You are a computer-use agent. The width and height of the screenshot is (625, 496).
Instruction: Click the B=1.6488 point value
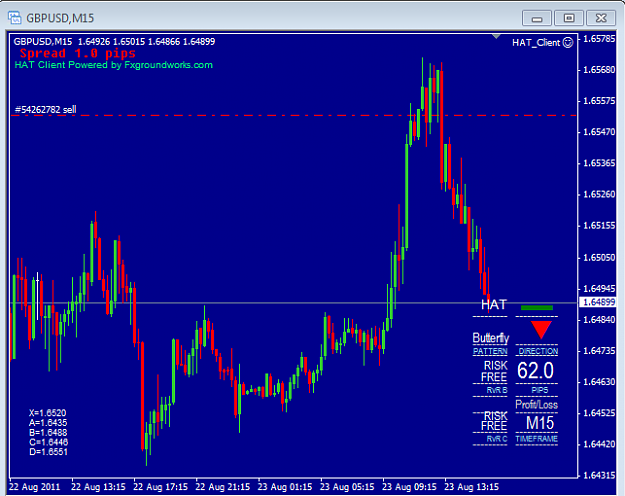click(48, 433)
